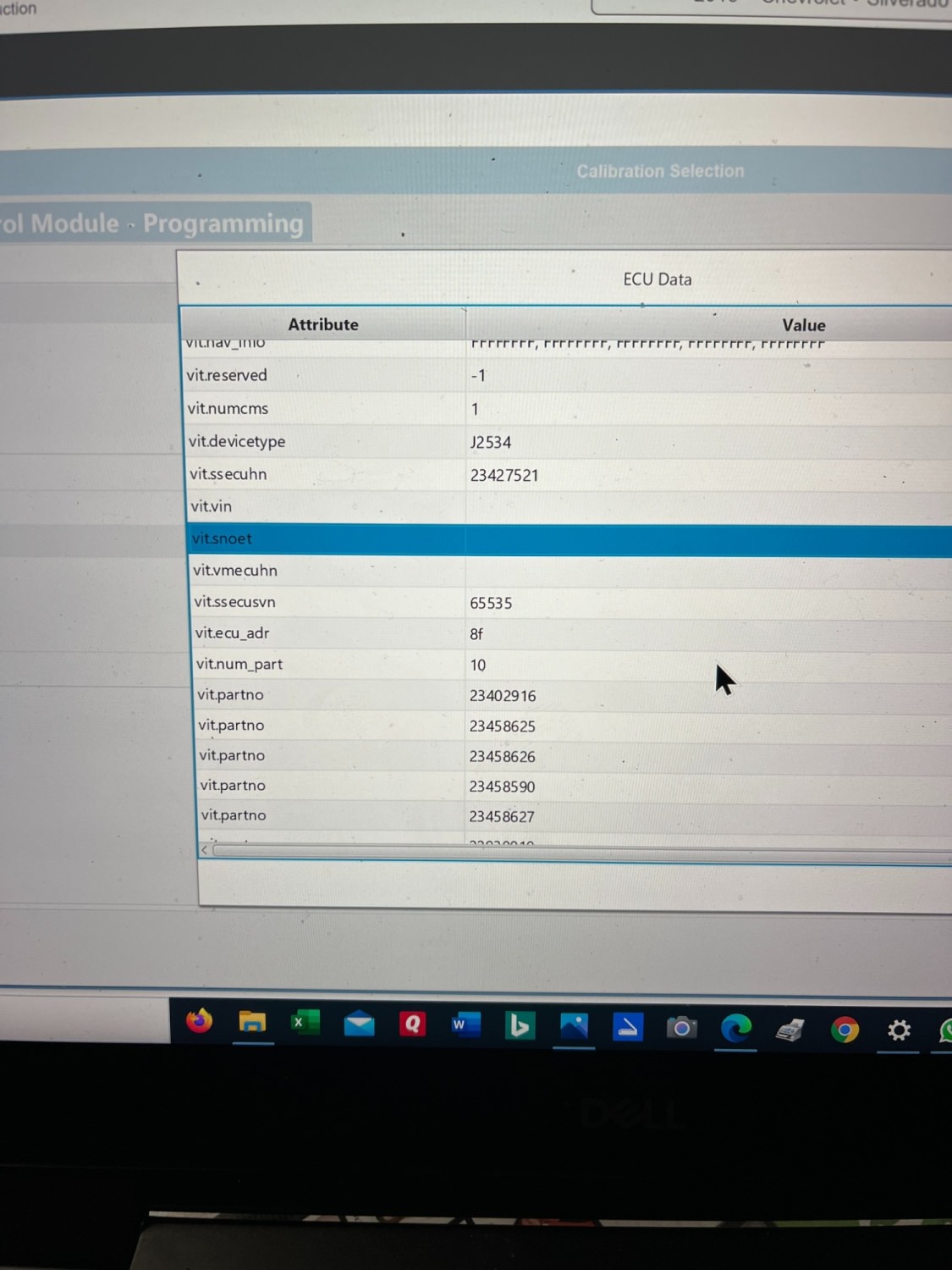The height and width of the screenshot is (1270, 952).
Task: Launch Microsoft Edge from the taskbar
Action: [735, 1028]
